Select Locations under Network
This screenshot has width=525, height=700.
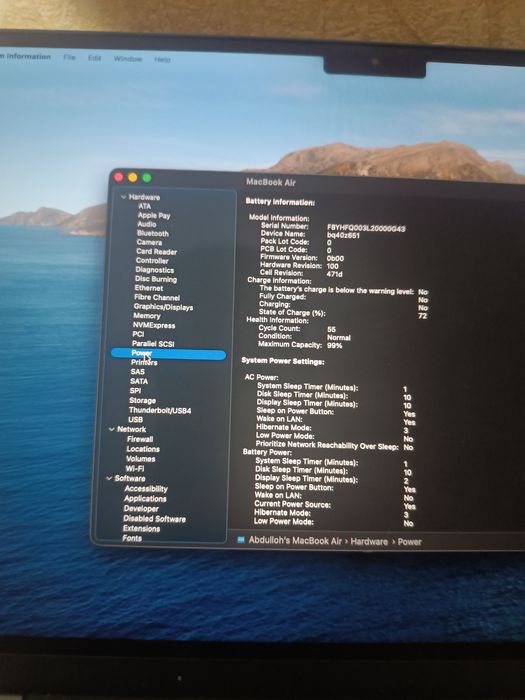pos(143,449)
